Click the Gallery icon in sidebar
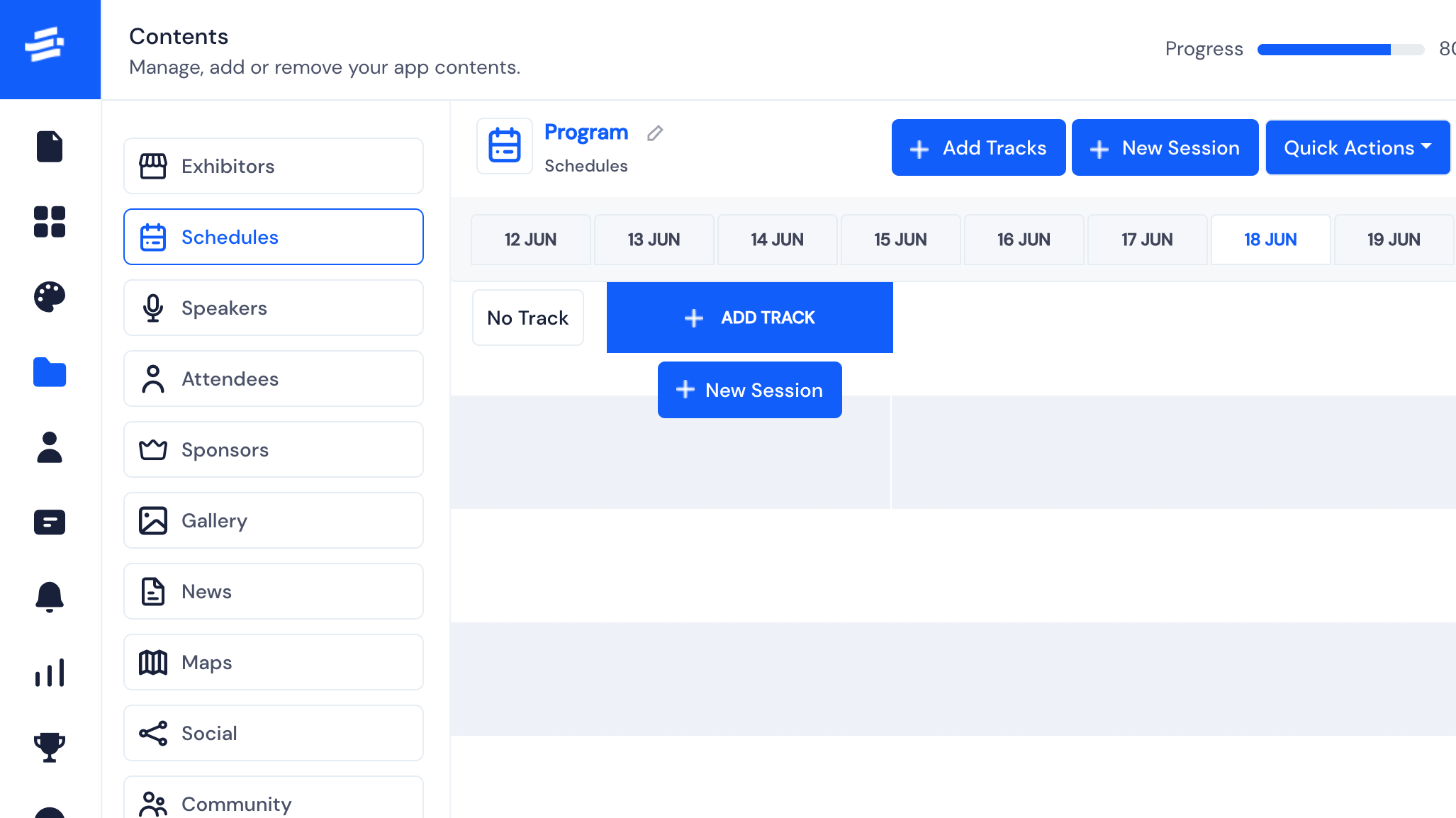Screen dimensions: 1456x818 click(152, 520)
